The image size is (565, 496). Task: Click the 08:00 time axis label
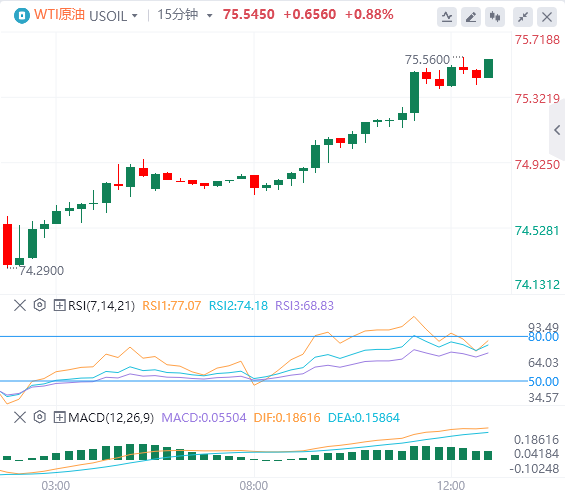pos(254,486)
